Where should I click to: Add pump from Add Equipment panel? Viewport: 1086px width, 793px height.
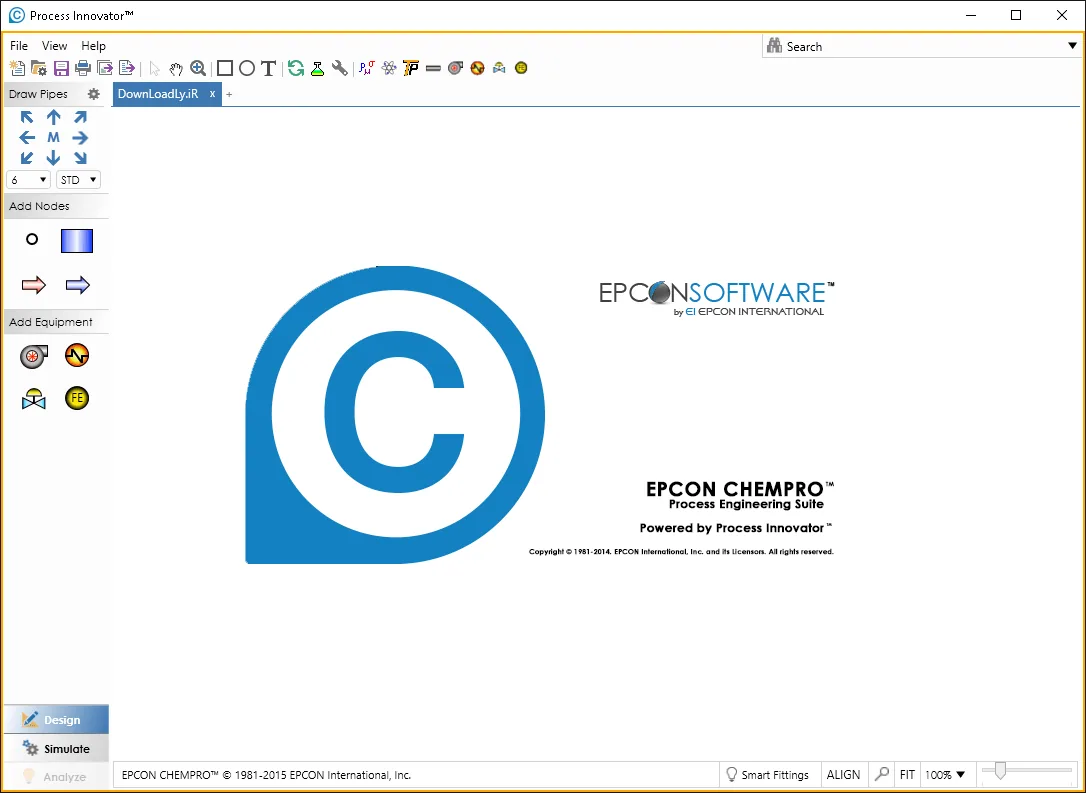click(33, 356)
